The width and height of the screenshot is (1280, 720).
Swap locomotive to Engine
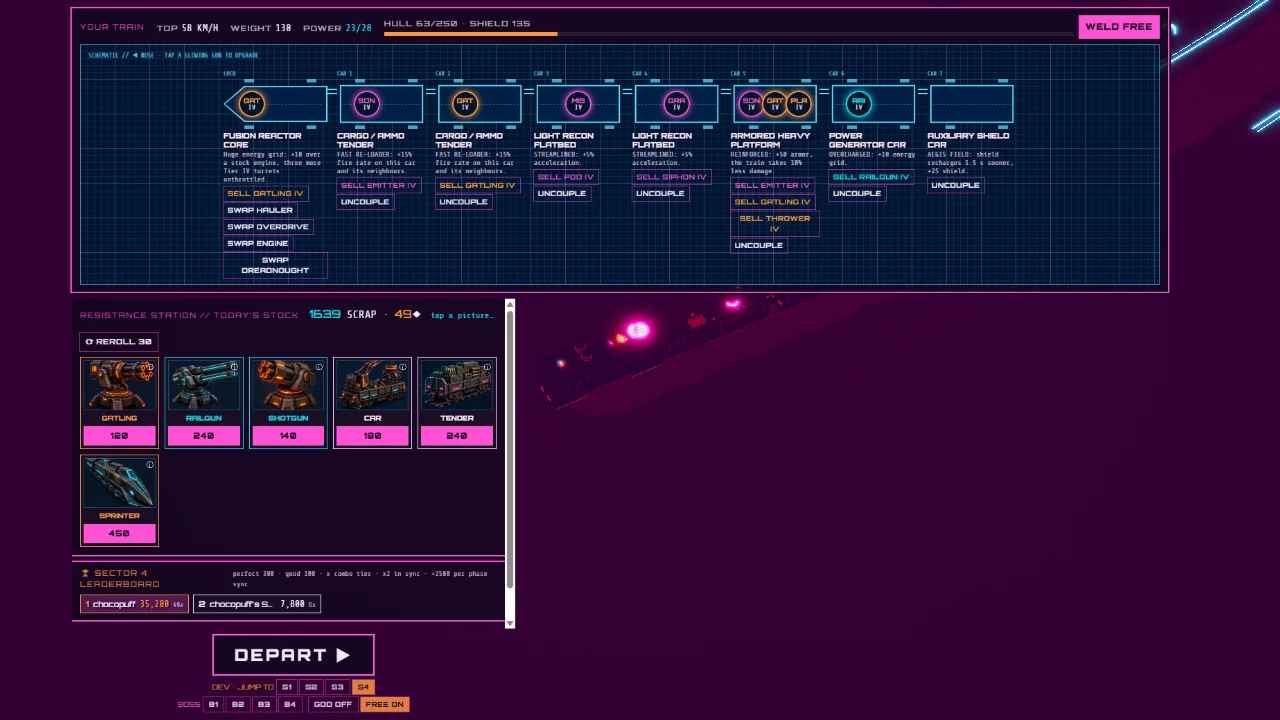(258, 243)
